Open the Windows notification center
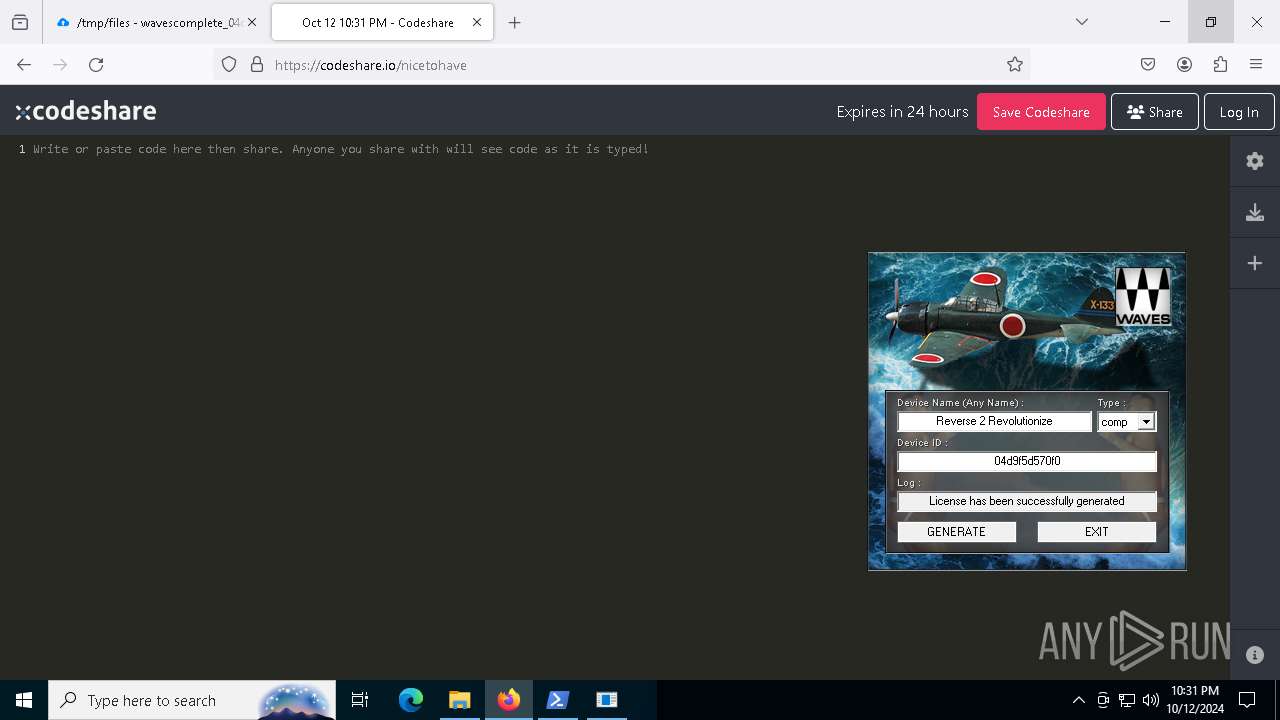Viewport: 1280px width, 720px height. point(1247,700)
